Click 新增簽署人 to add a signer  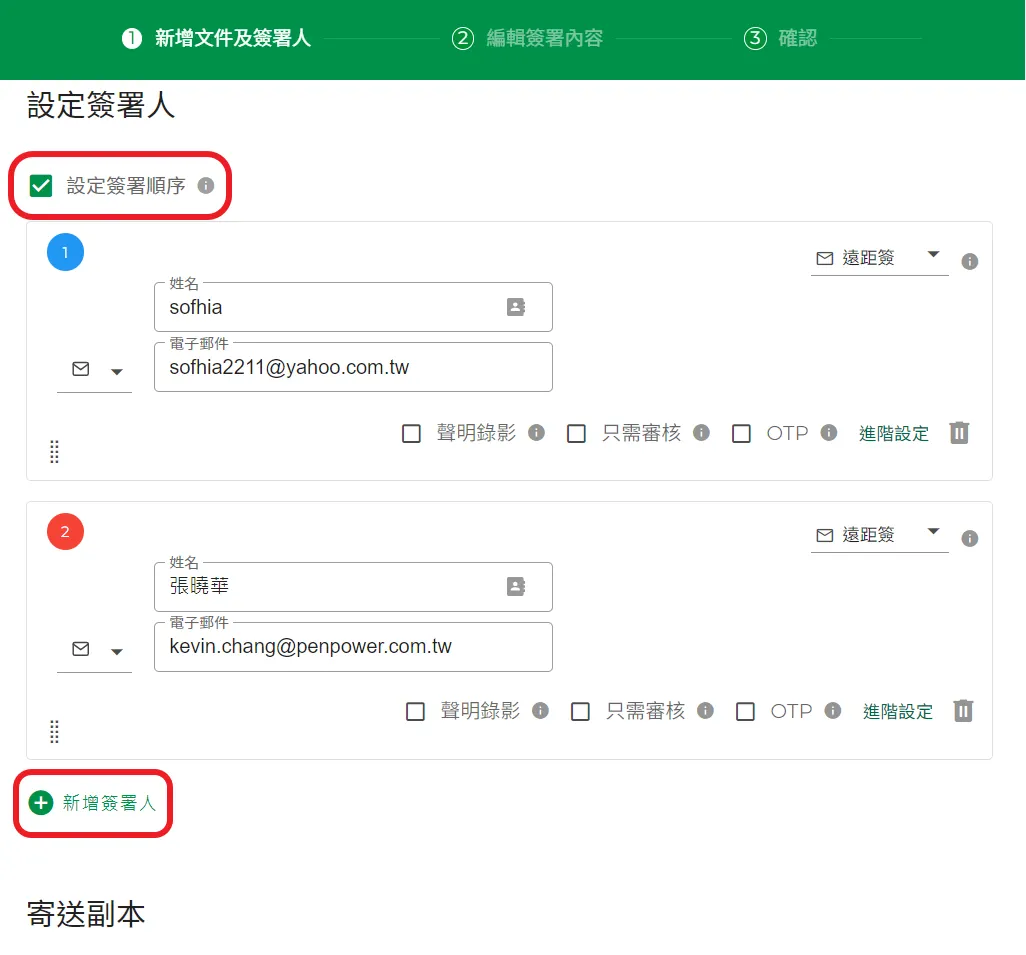[x=94, y=803]
